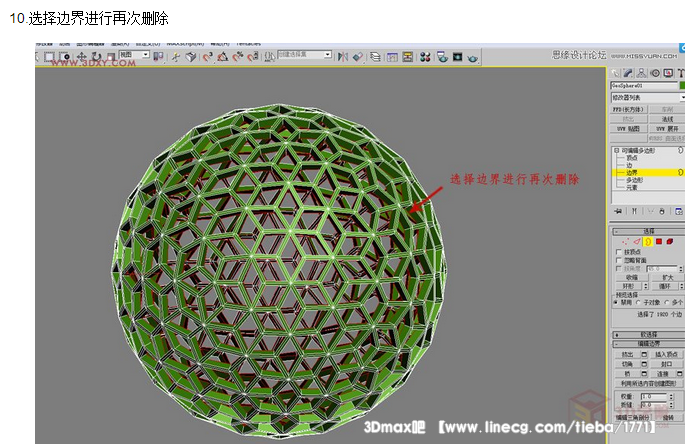Click the 切角 chamfer button
The width and height of the screenshot is (685, 444).
pos(627,364)
